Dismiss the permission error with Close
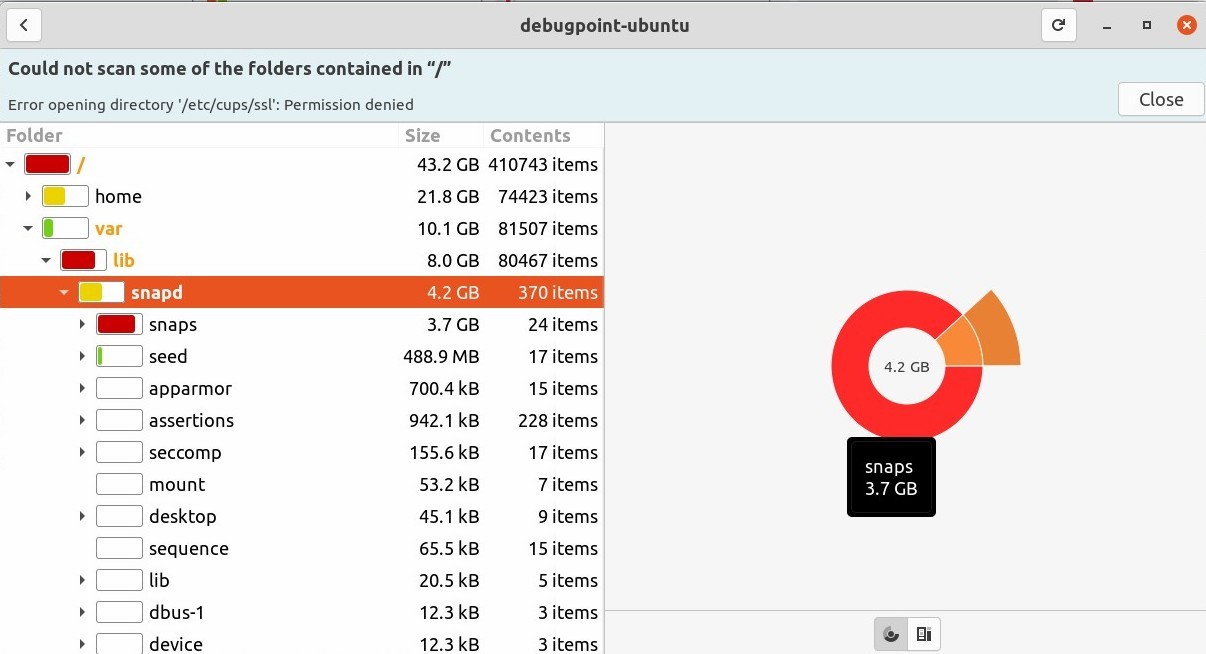The height and width of the screenshot is (654, 1206). 1160,99
